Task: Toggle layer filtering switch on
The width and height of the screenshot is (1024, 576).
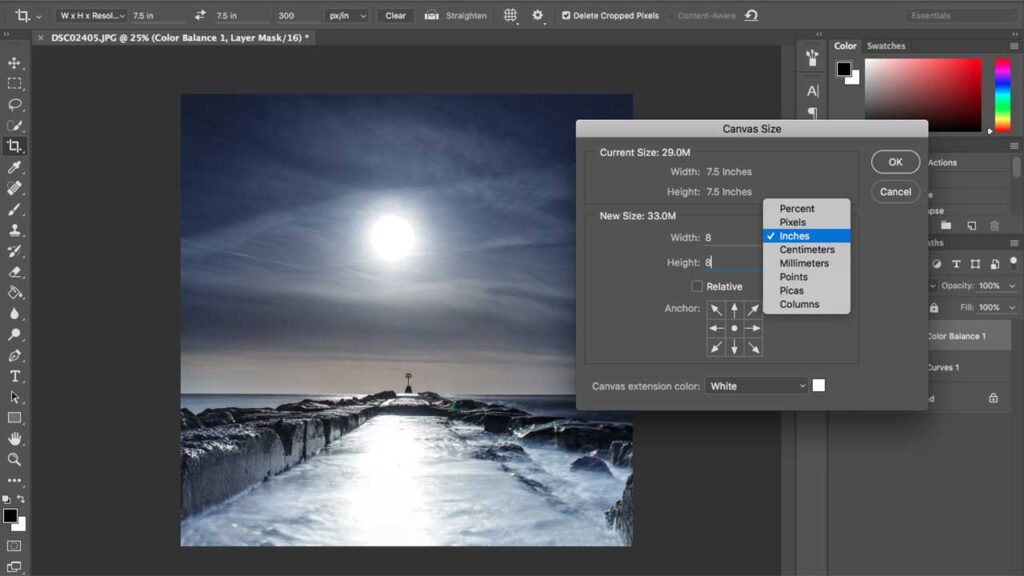Action: (1014, 262)
